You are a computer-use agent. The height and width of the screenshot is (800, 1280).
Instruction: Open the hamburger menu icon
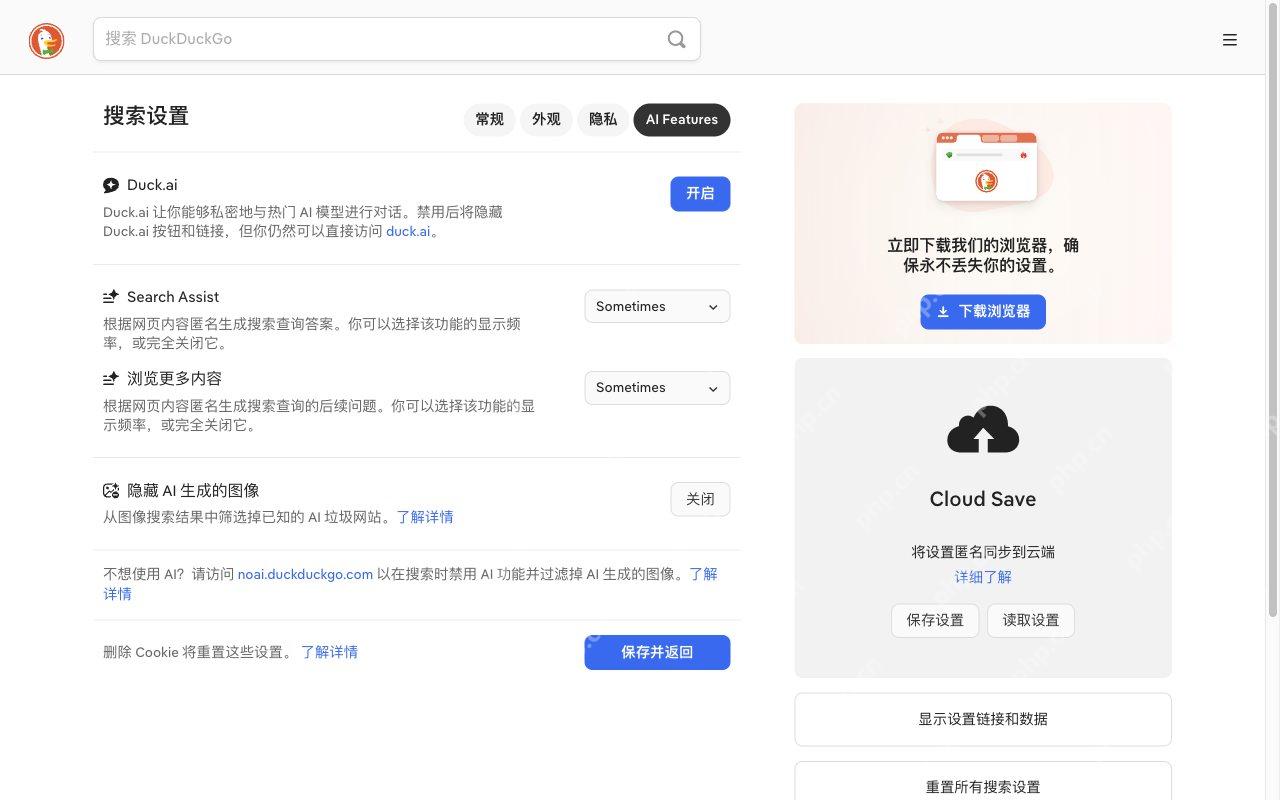coord(1230,40)
